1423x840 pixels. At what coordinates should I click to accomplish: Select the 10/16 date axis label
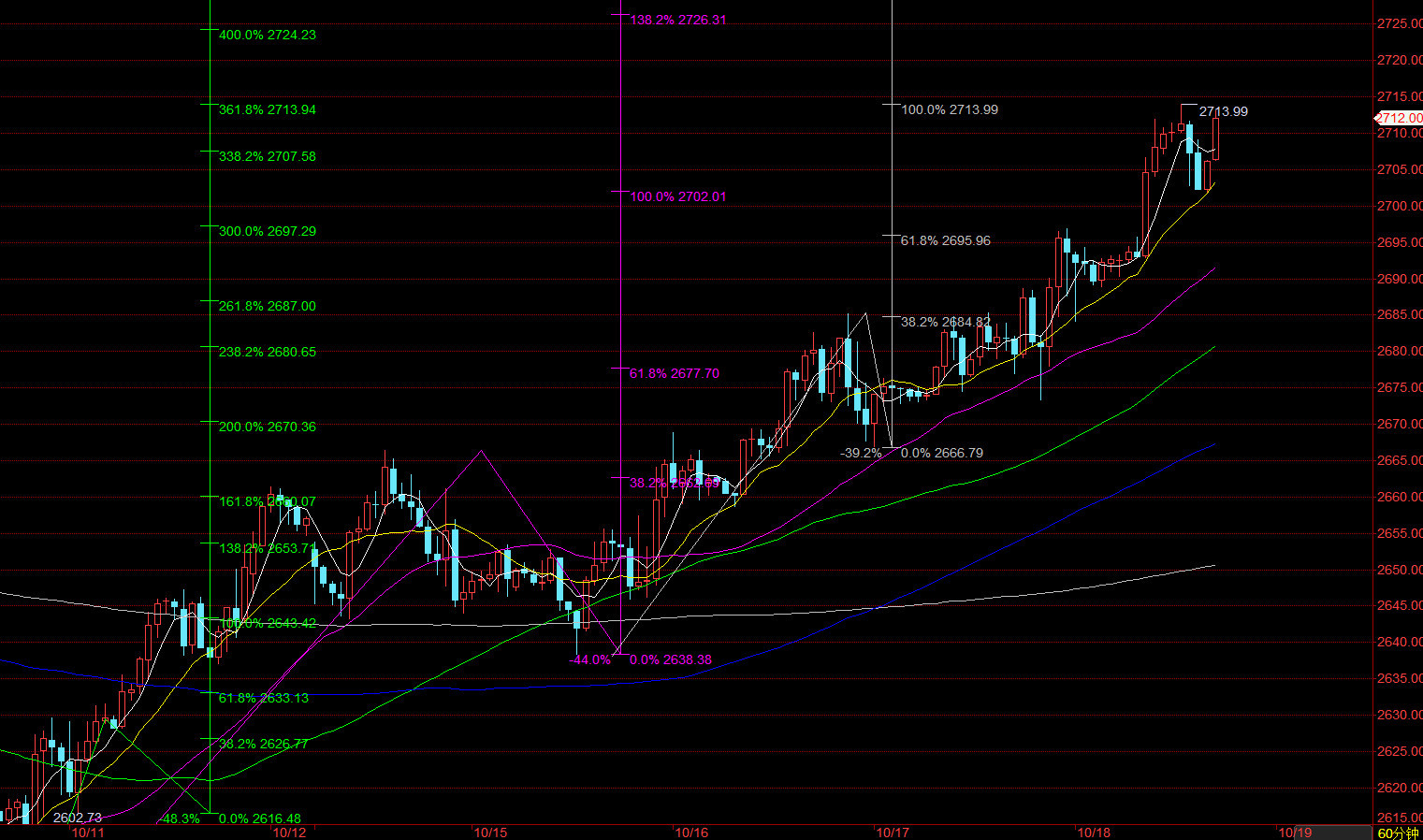[691, 832]
